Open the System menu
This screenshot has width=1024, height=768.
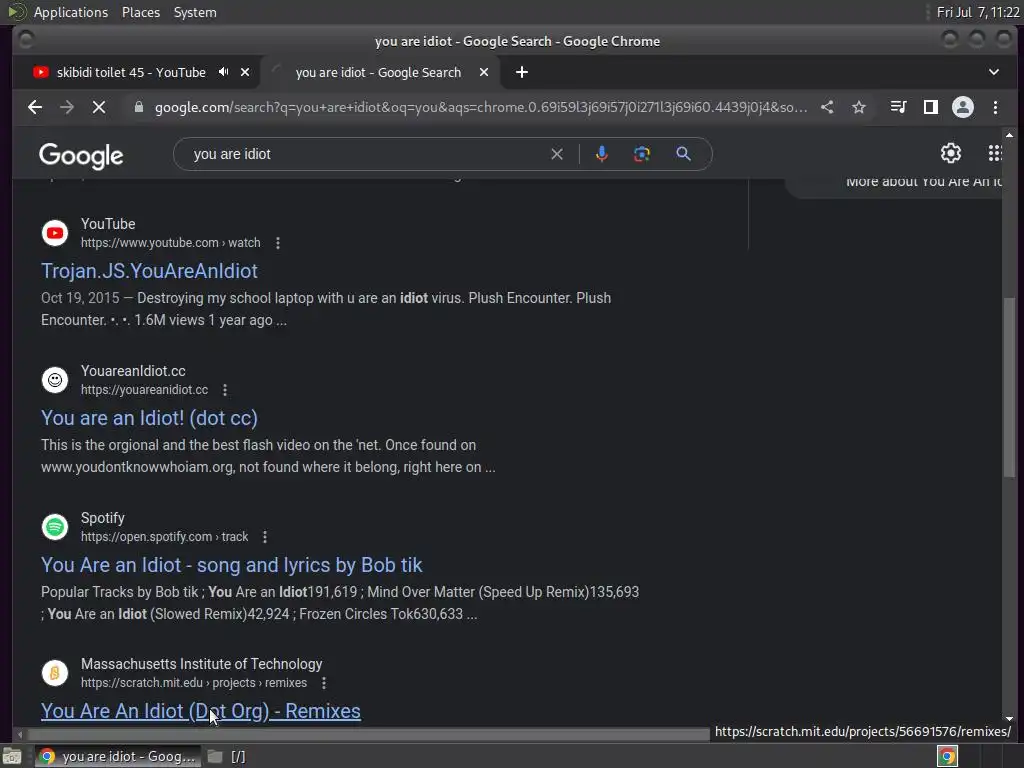pyautogui.click(x=195, y=12)
